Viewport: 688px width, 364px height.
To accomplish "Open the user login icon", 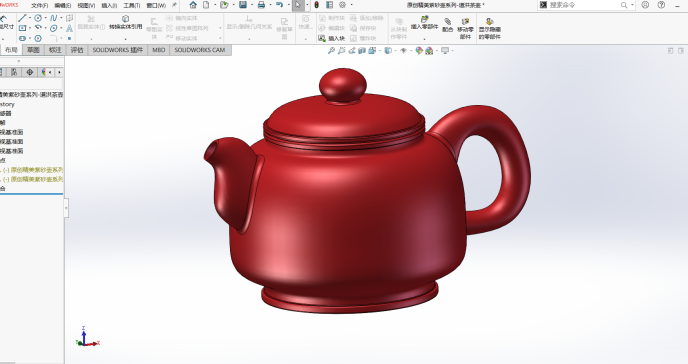I will [645, 5].
